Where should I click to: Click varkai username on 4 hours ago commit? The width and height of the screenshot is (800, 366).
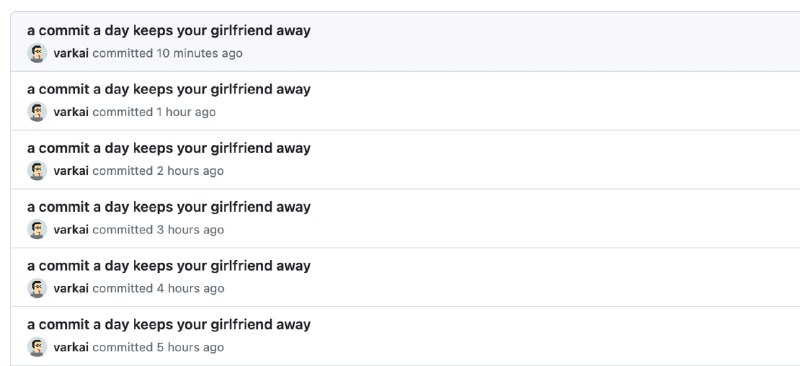71,288
